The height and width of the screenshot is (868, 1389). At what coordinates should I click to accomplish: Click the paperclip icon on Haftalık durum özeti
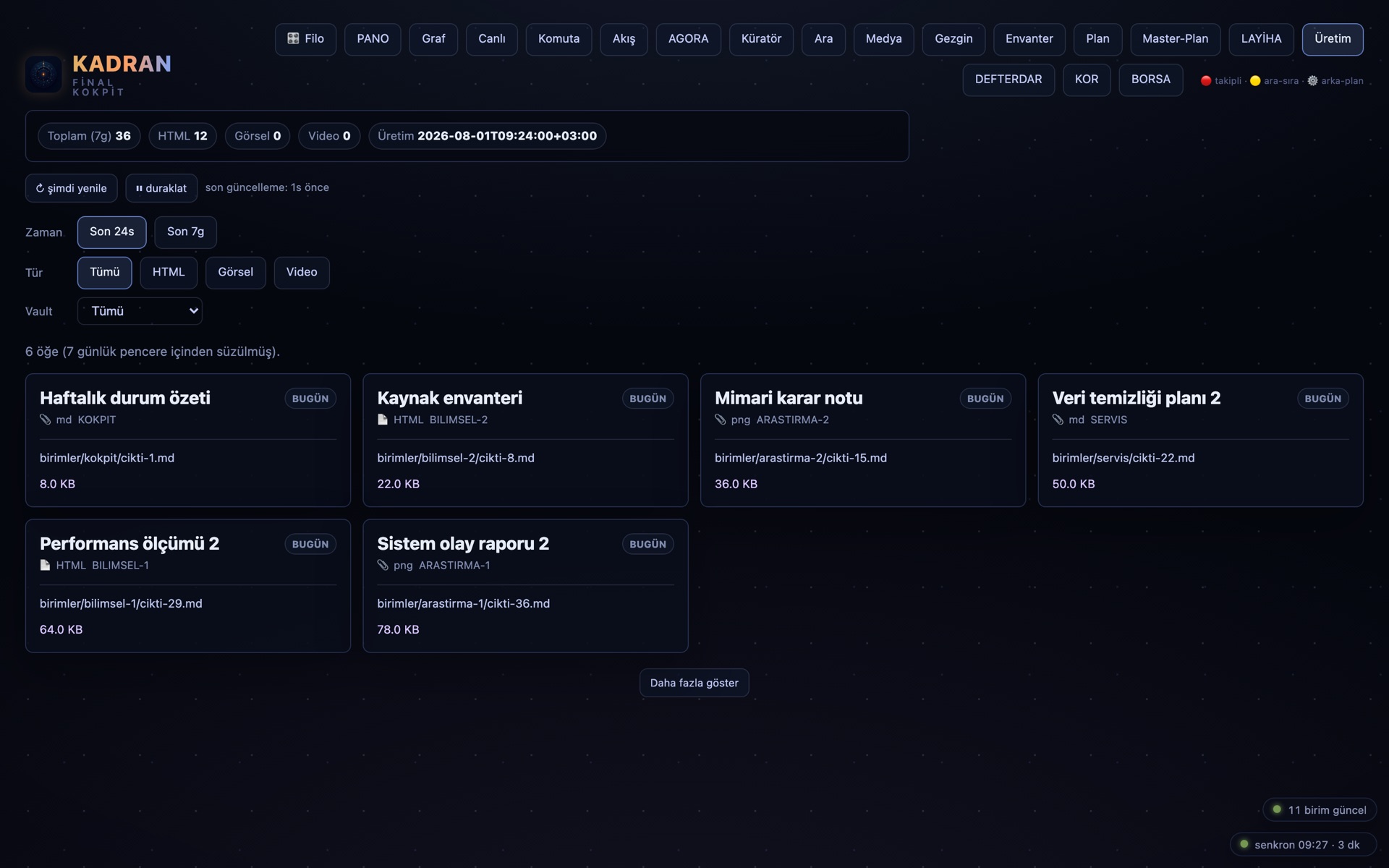pos(45,420)
